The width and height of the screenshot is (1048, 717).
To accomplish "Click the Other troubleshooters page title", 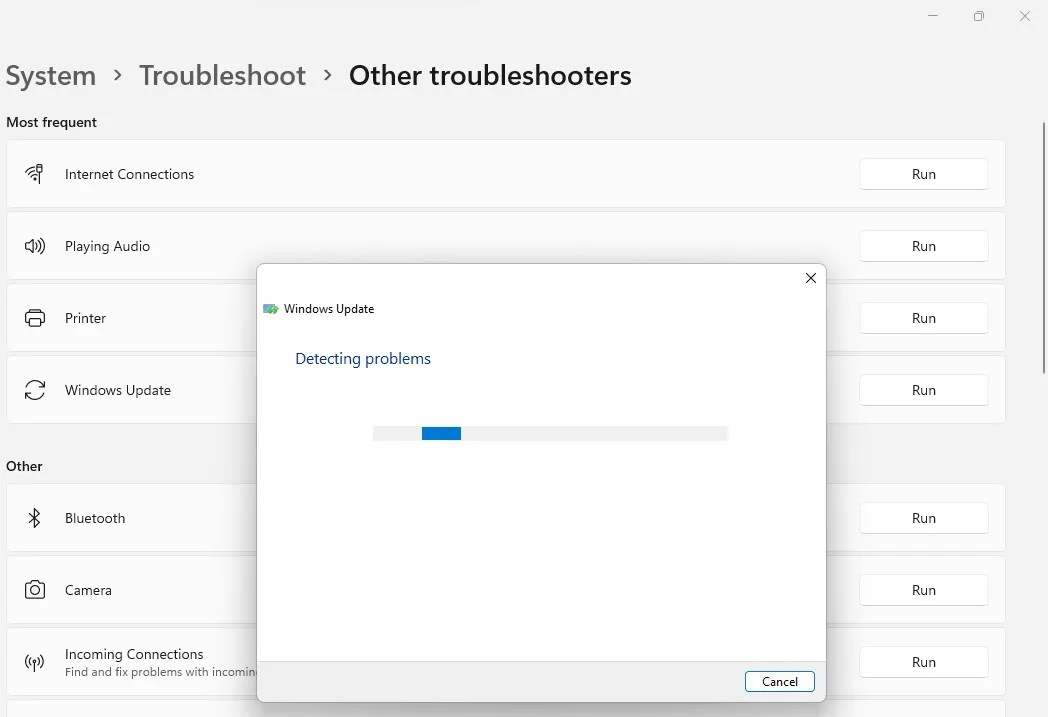I will pyautogui.click(x=490, y=76).
